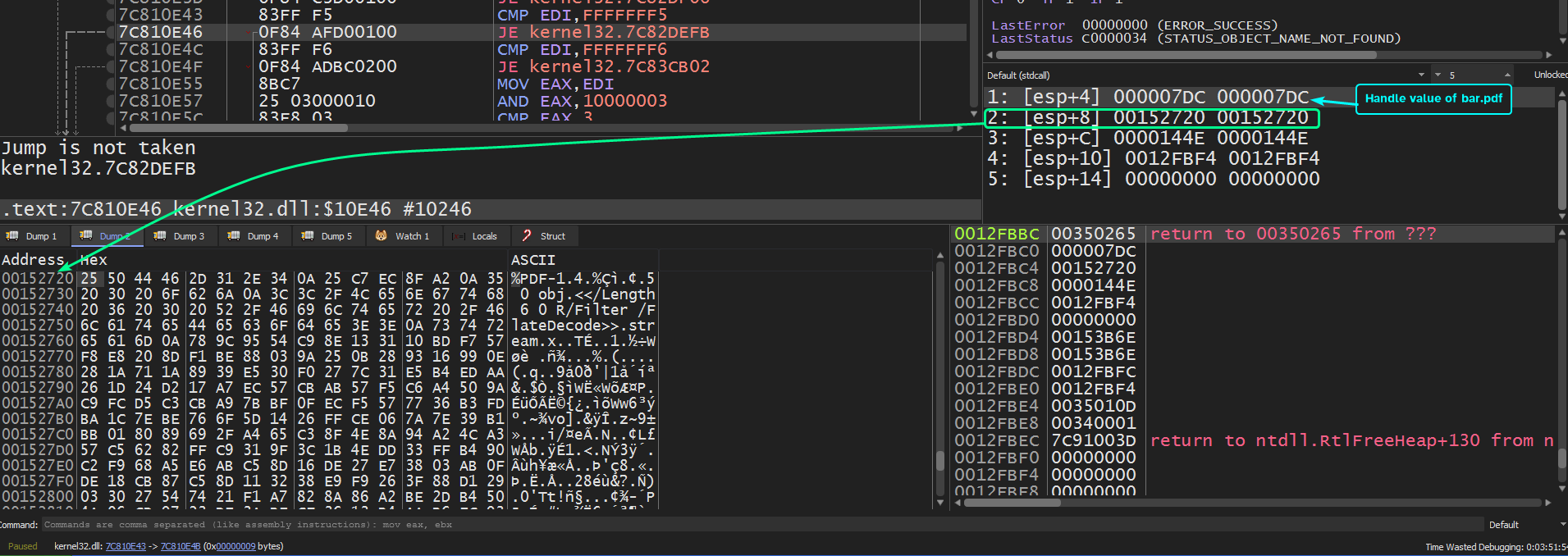Click the 7C810E43 address link
Viewport: 1568px width, 556px height.
(126, 546)
